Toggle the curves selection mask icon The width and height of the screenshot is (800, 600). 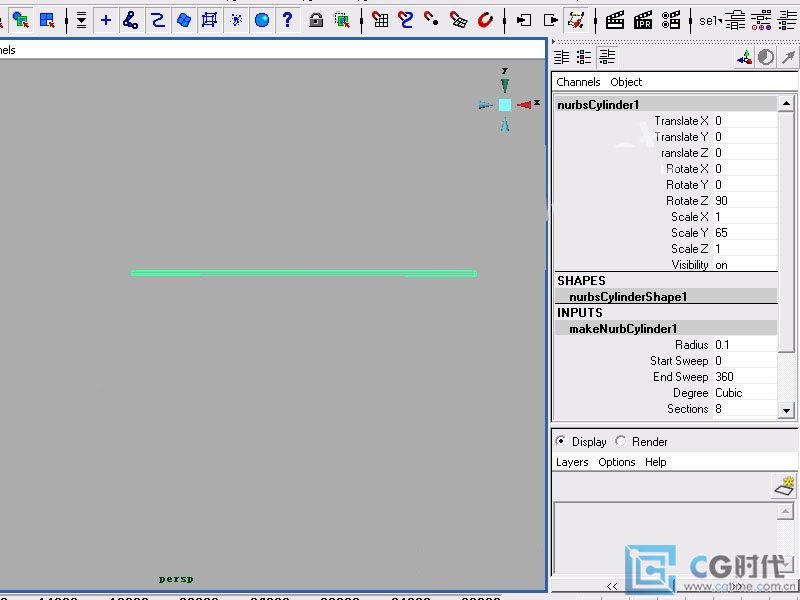coord(158,20)
